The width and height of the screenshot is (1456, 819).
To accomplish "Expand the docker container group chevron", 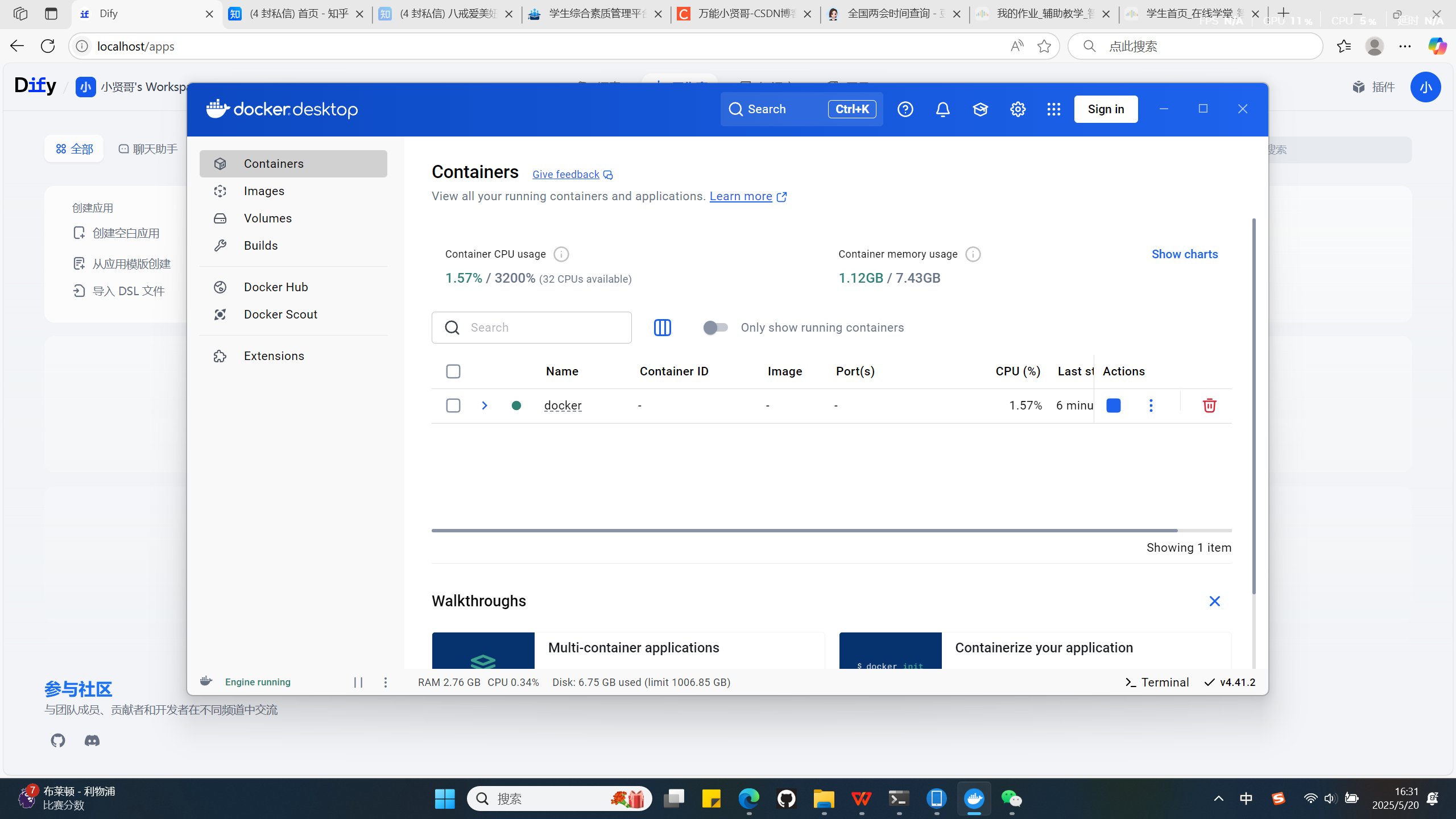I will (484, 406).
